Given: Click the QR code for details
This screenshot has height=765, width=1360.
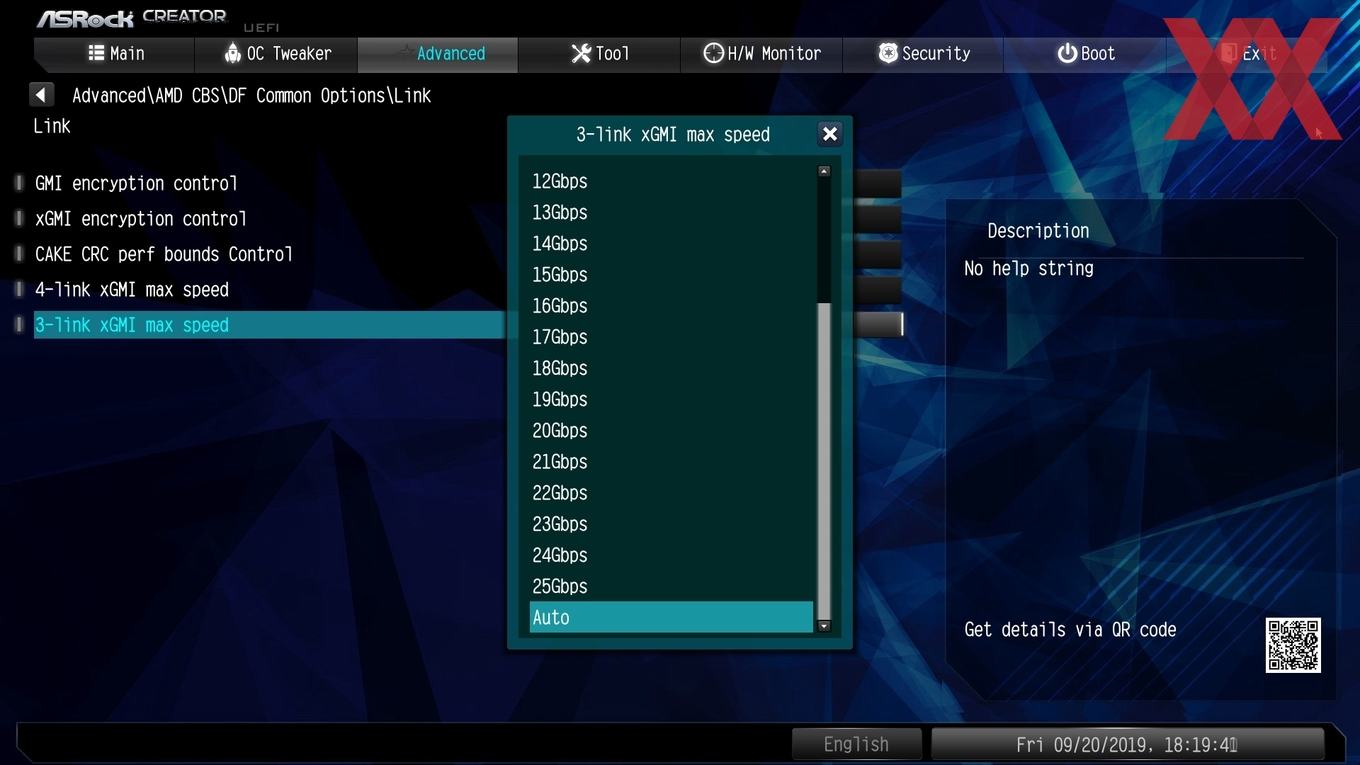Looking at the screenshot, I should (x=1293, y=645).
